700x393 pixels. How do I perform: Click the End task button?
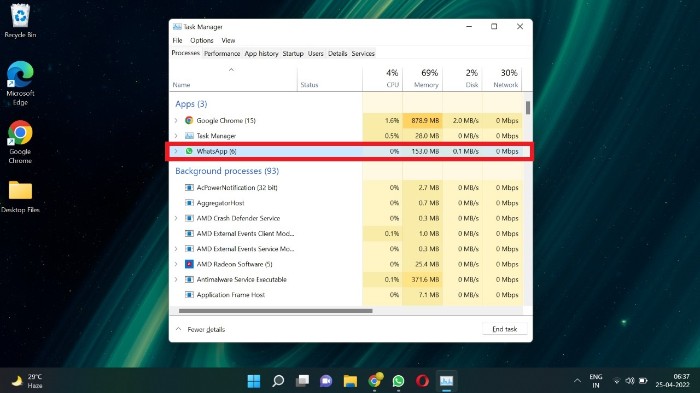pyautogui.click(x=504, y=329)
